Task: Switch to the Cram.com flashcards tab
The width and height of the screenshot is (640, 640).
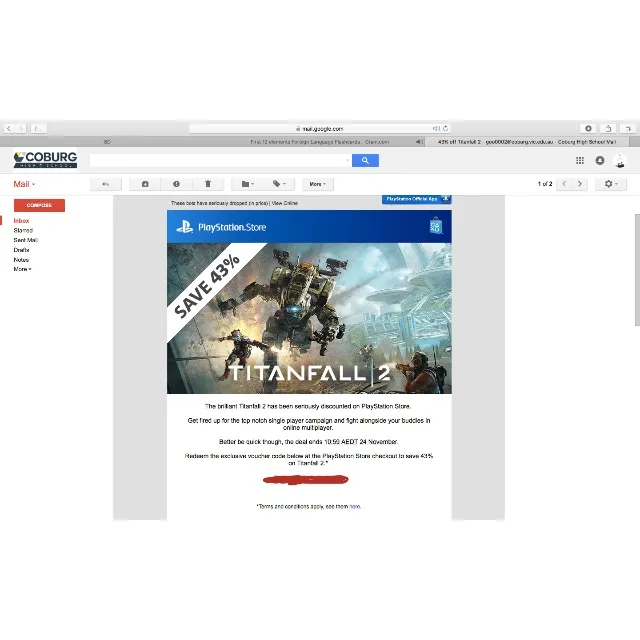Action: [319, 142]
